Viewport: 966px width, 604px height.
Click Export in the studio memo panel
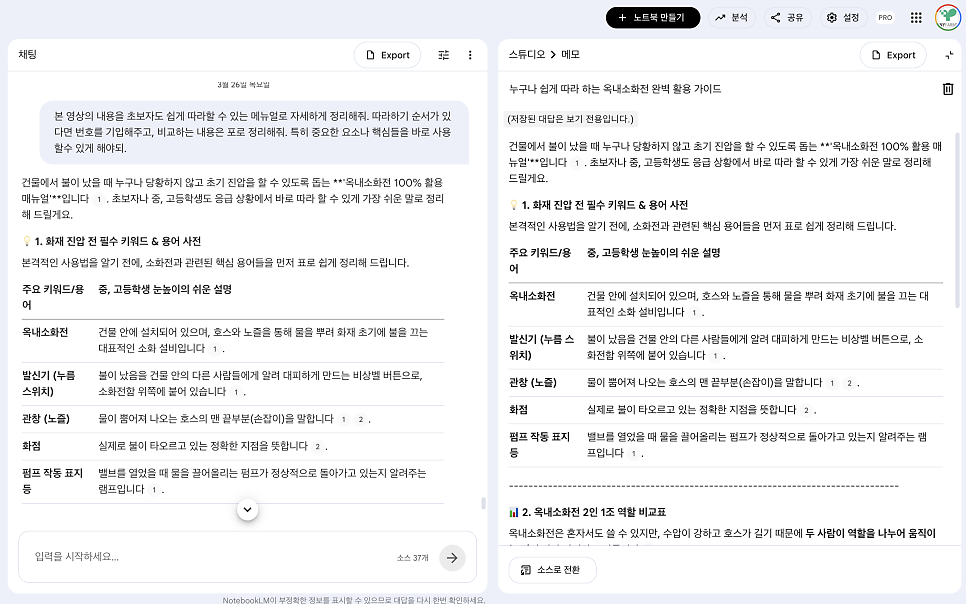tap(893, 55)
